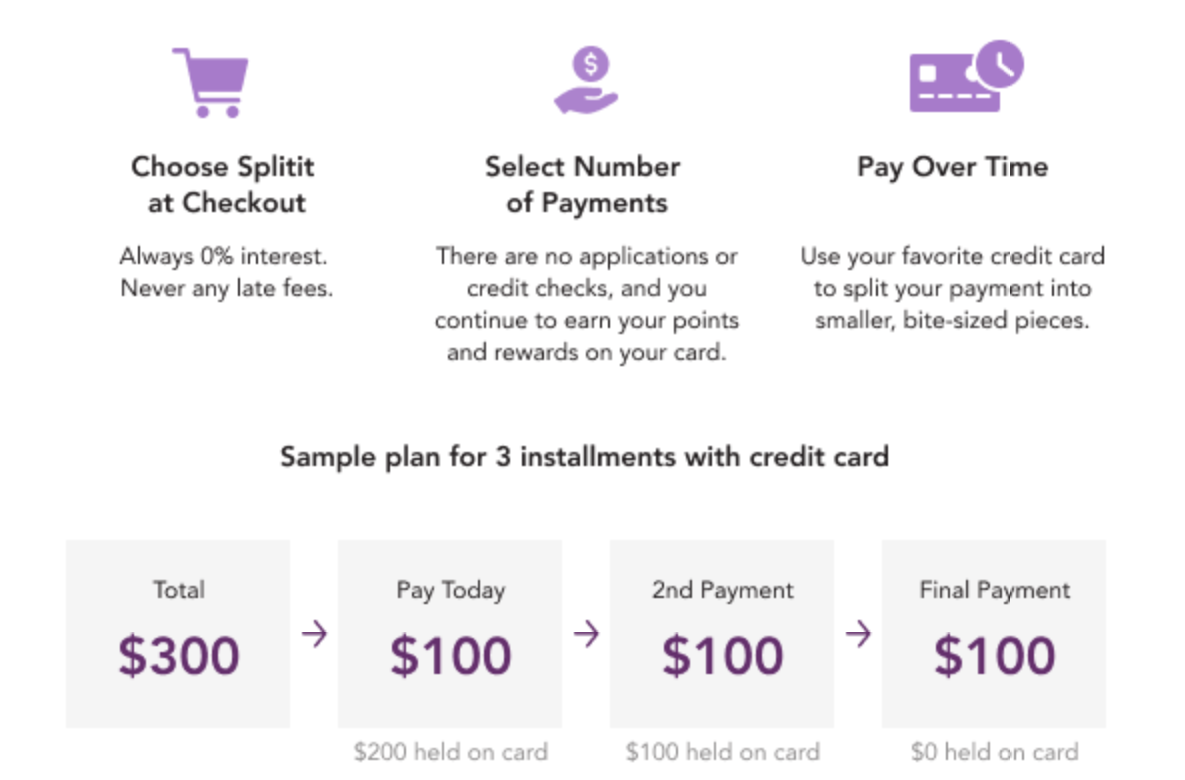The height and width of the screenshot is (780, 1185).
Task: Click the $100 held on card caption
Action: tap(722, 752)
